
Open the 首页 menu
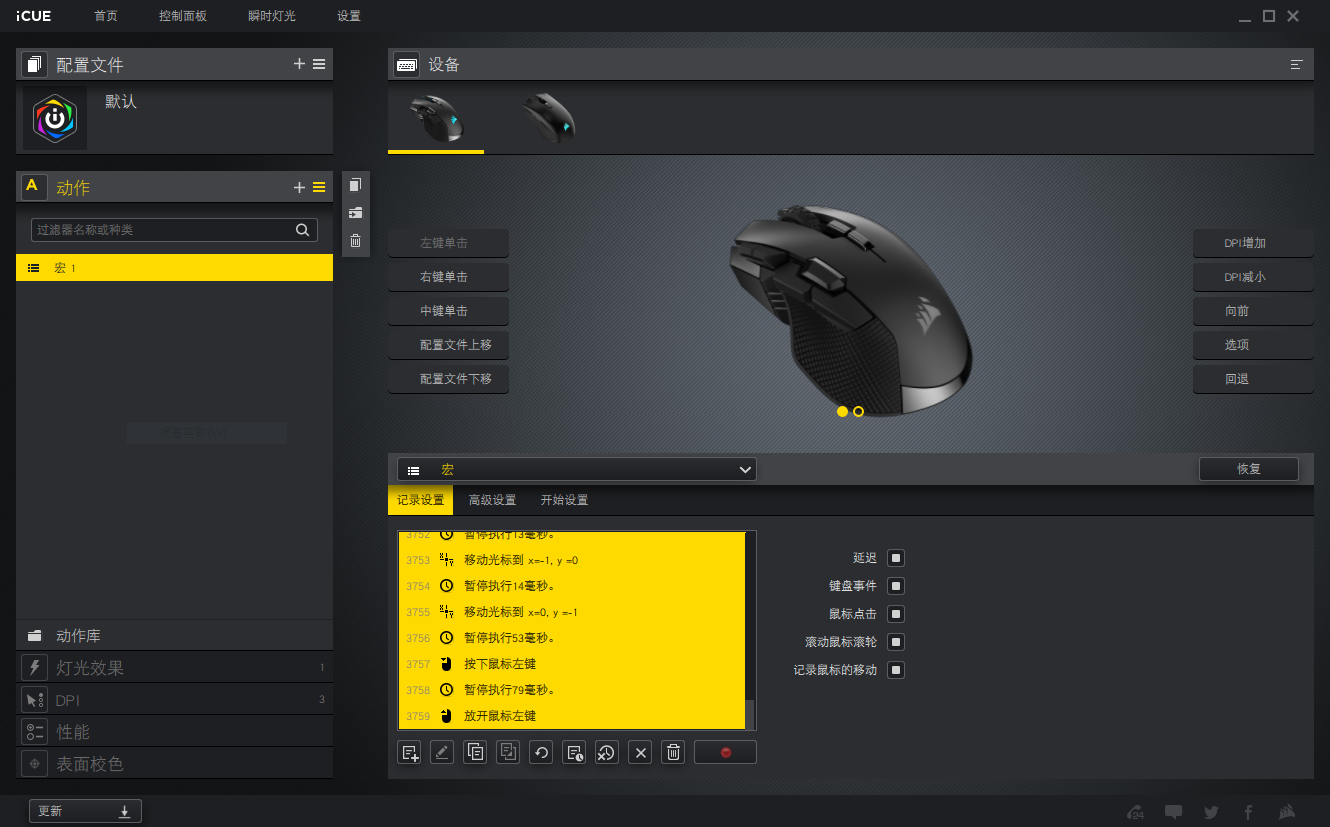click(105, 16)
